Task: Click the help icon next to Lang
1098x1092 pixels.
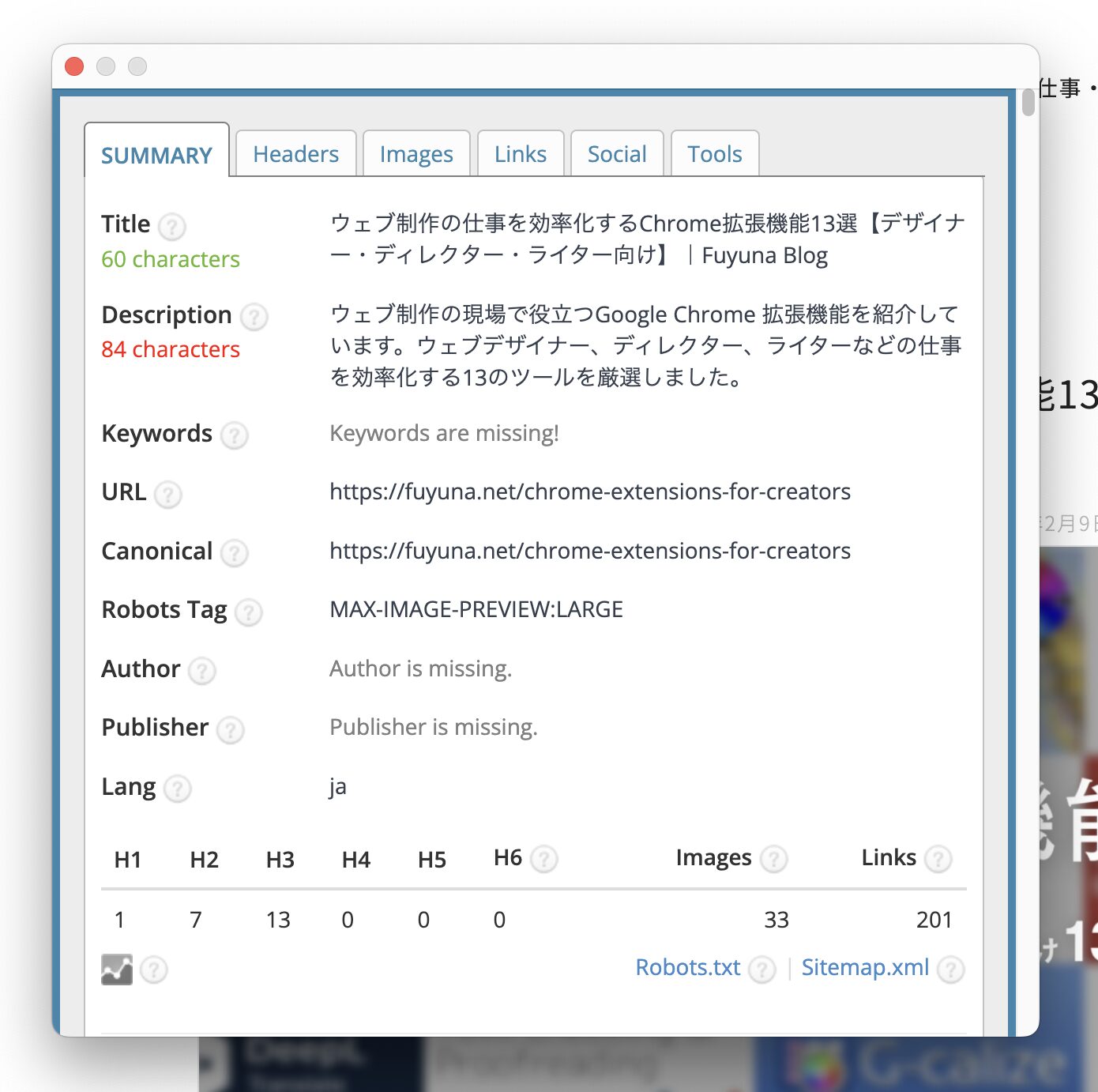Action: (177, 789)
